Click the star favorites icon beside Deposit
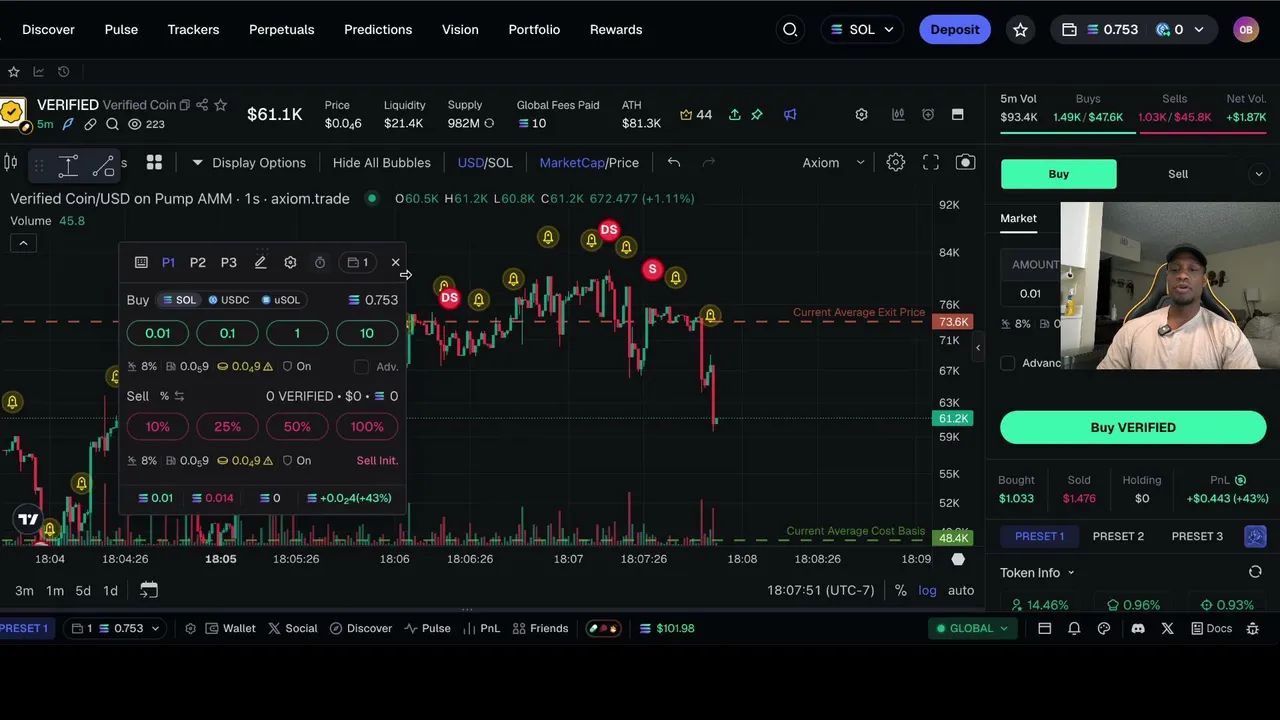The width and height of the screenshot is (1280, 720). click(1020, 30)
